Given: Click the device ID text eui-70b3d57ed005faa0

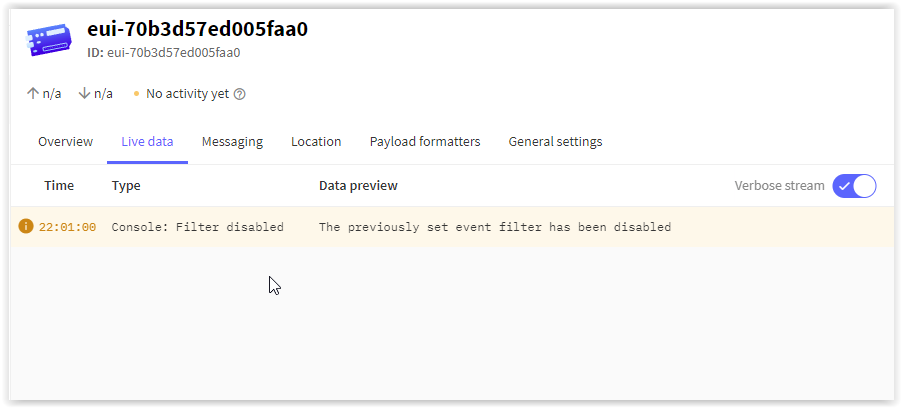Looking at the screenshot, I should point(174,53).
